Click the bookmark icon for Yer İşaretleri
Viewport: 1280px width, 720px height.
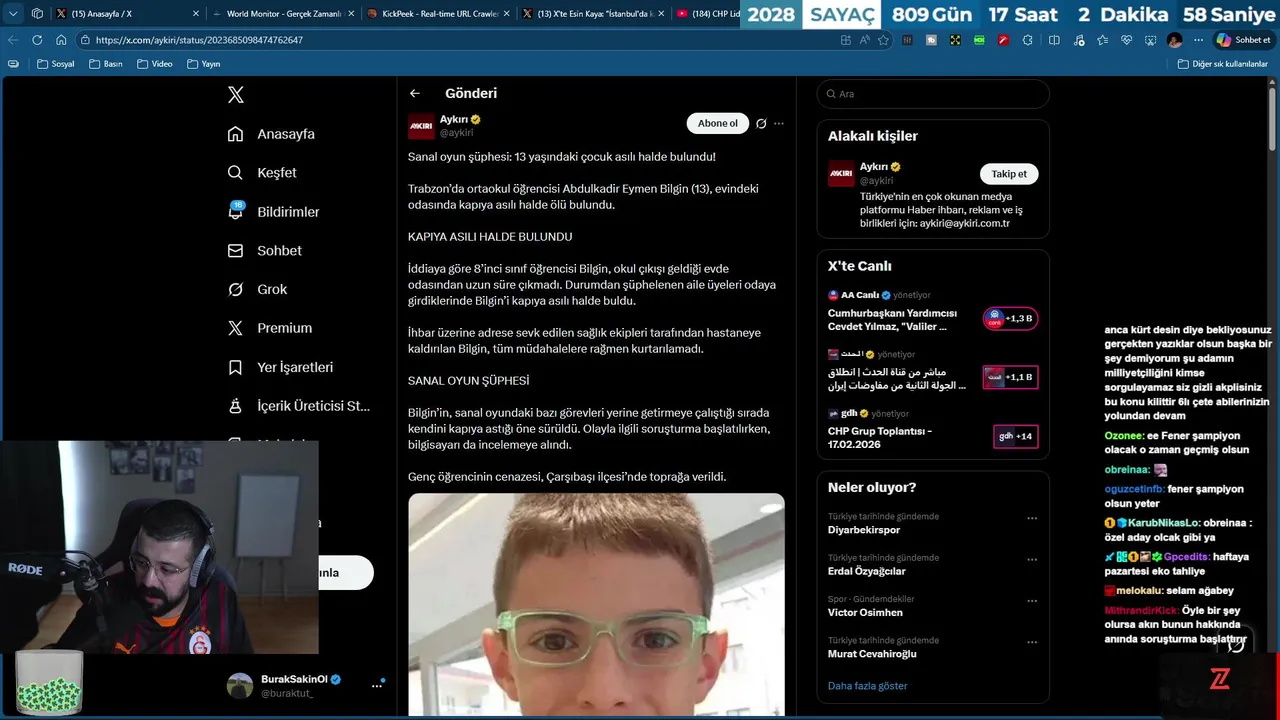(x=235, y=367)
